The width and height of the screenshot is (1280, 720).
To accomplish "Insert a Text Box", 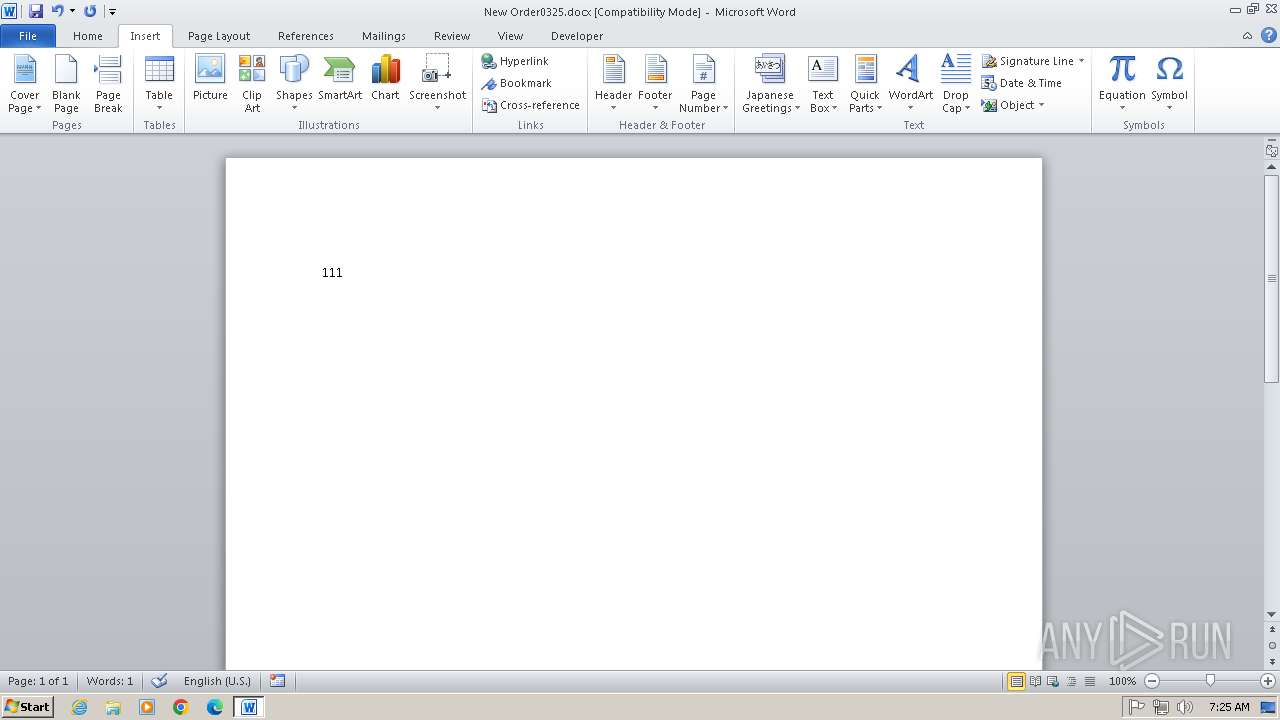I will [822, 84].
